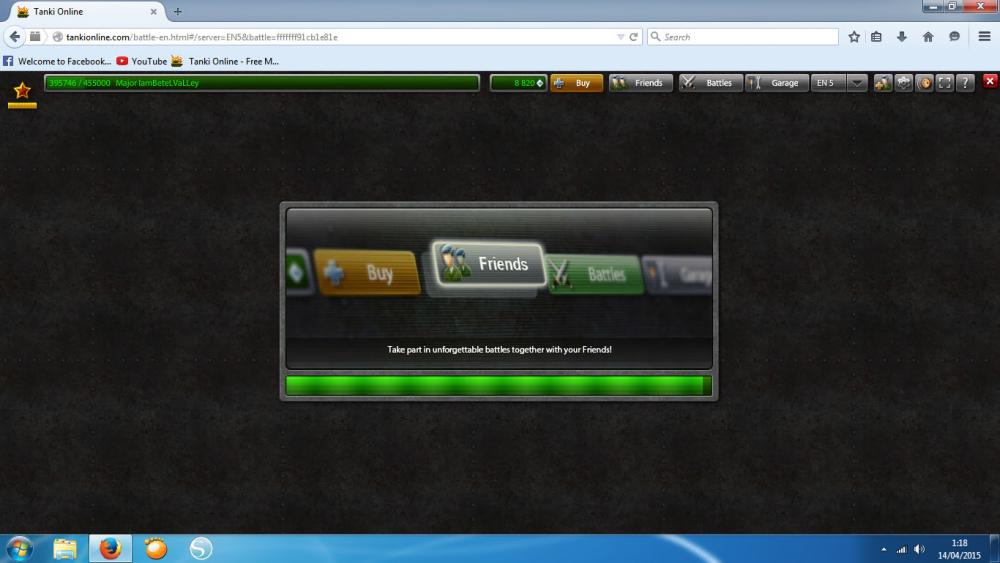
Task: Click the red X exit game button
Action: pyautogui.click(x=990, y=82)
